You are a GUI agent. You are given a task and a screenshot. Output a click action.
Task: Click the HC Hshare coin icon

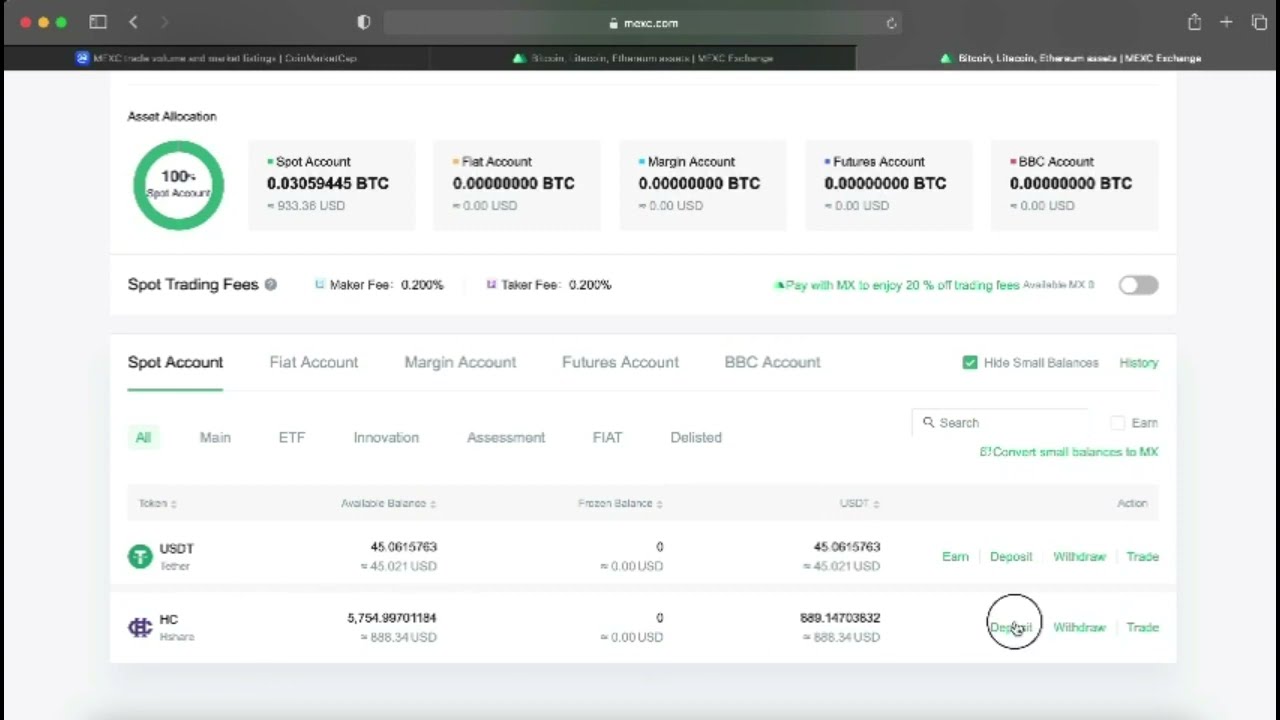[140, 628]
